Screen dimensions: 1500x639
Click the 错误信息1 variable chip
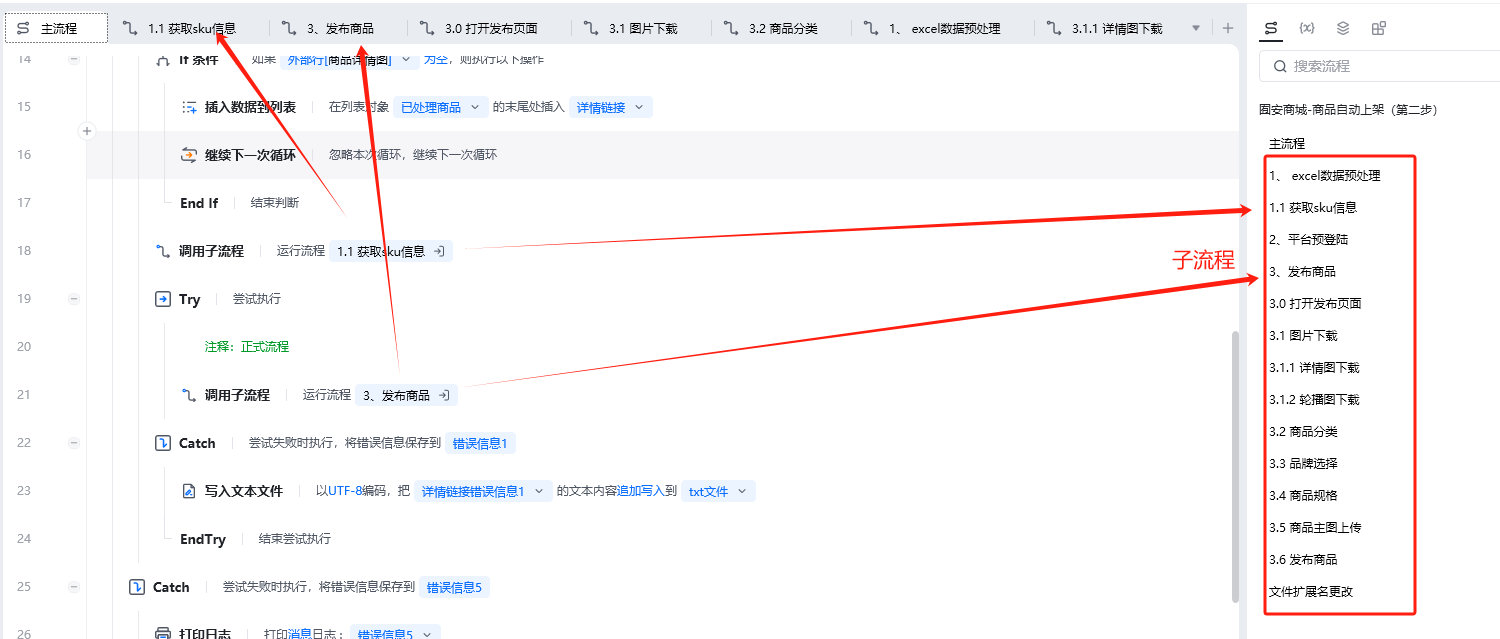click(x=480, y=443)
